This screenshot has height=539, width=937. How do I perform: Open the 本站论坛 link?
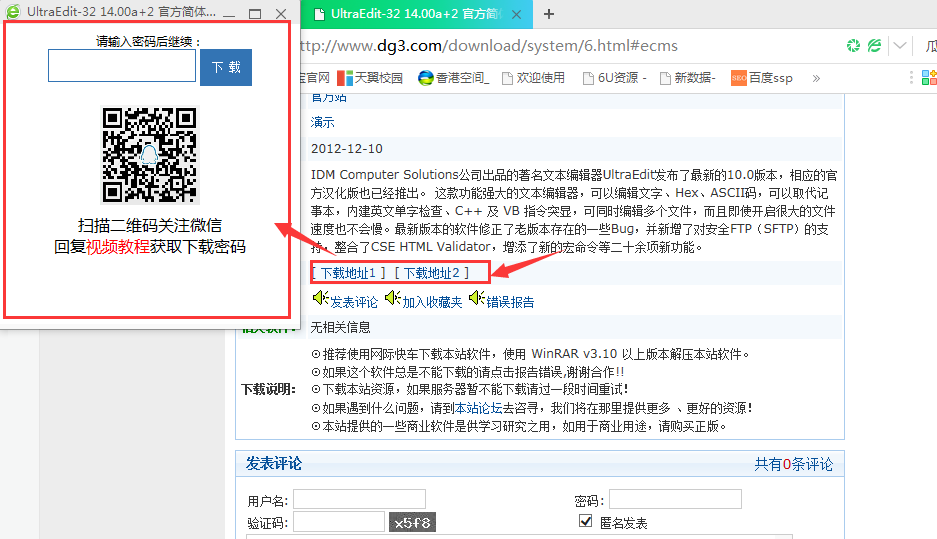pos(478,408)
